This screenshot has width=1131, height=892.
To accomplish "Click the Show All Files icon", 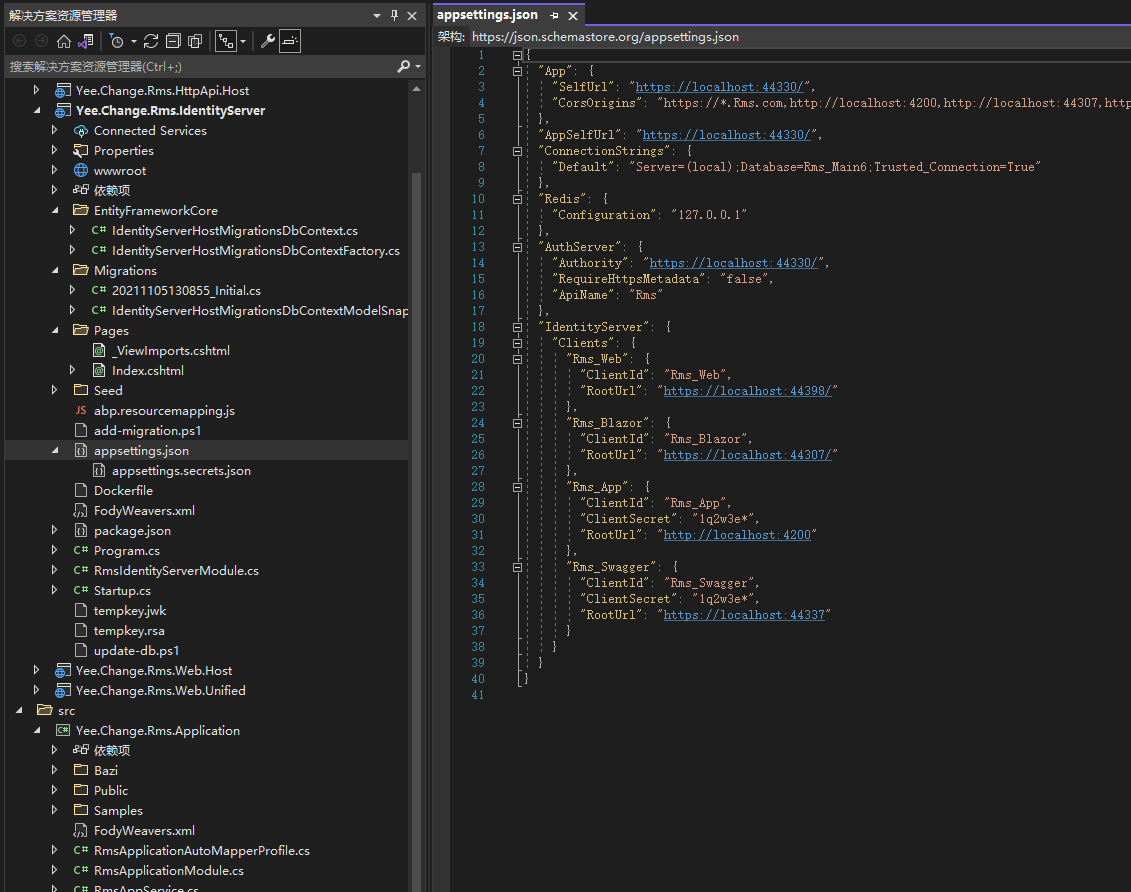I will pyautogui.click(x=195, y=41).
